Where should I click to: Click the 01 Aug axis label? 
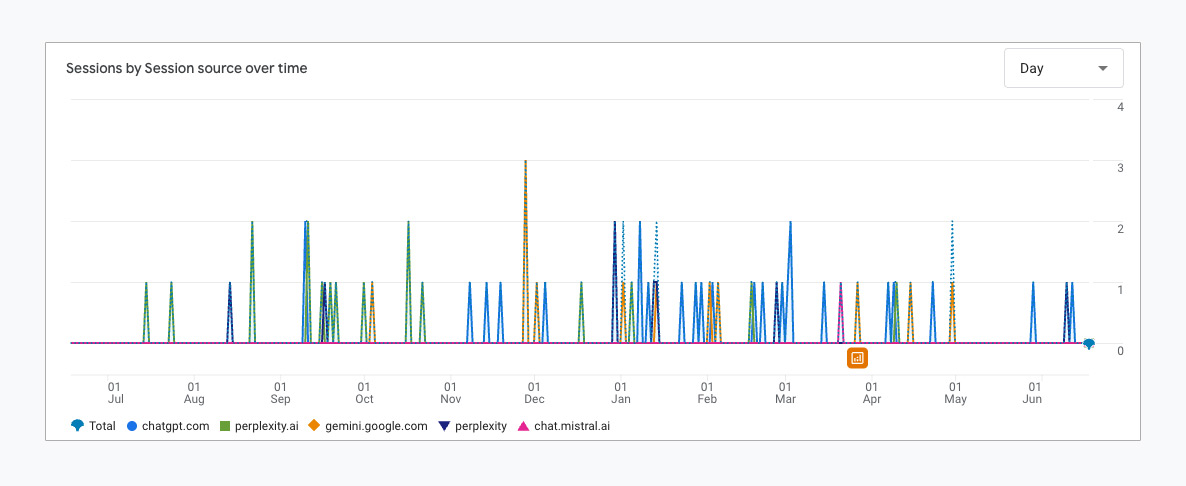[194, 392]
